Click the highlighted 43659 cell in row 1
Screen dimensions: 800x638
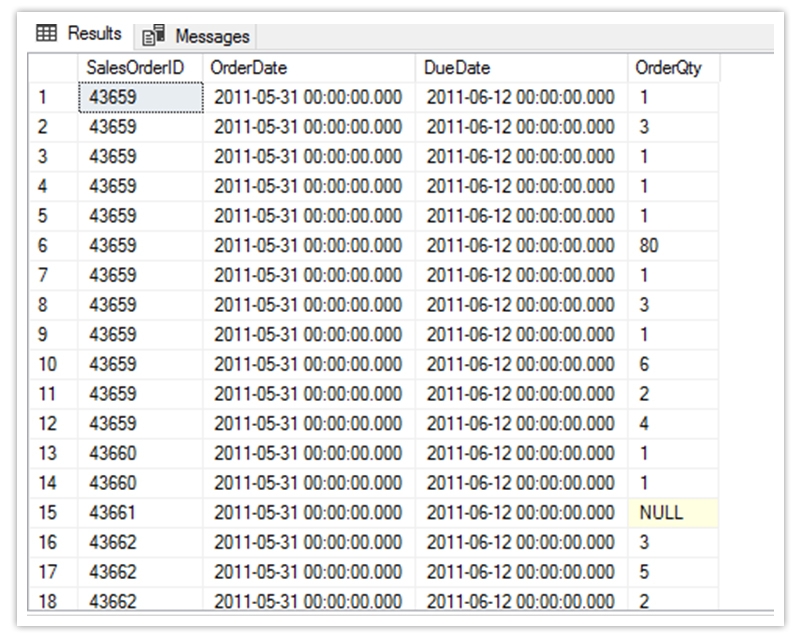tap(140, 97)
